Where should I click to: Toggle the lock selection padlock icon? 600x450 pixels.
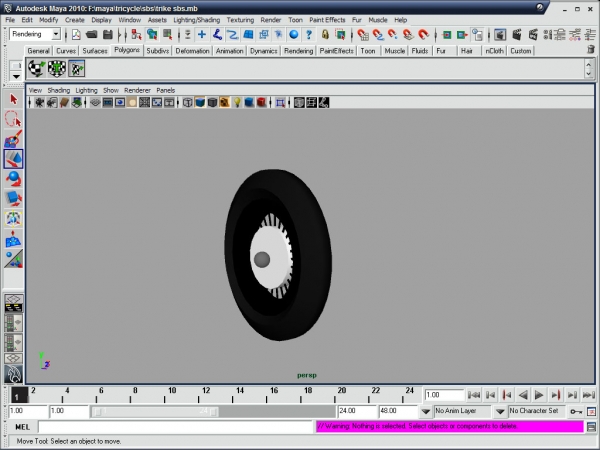tap(325, 35)
